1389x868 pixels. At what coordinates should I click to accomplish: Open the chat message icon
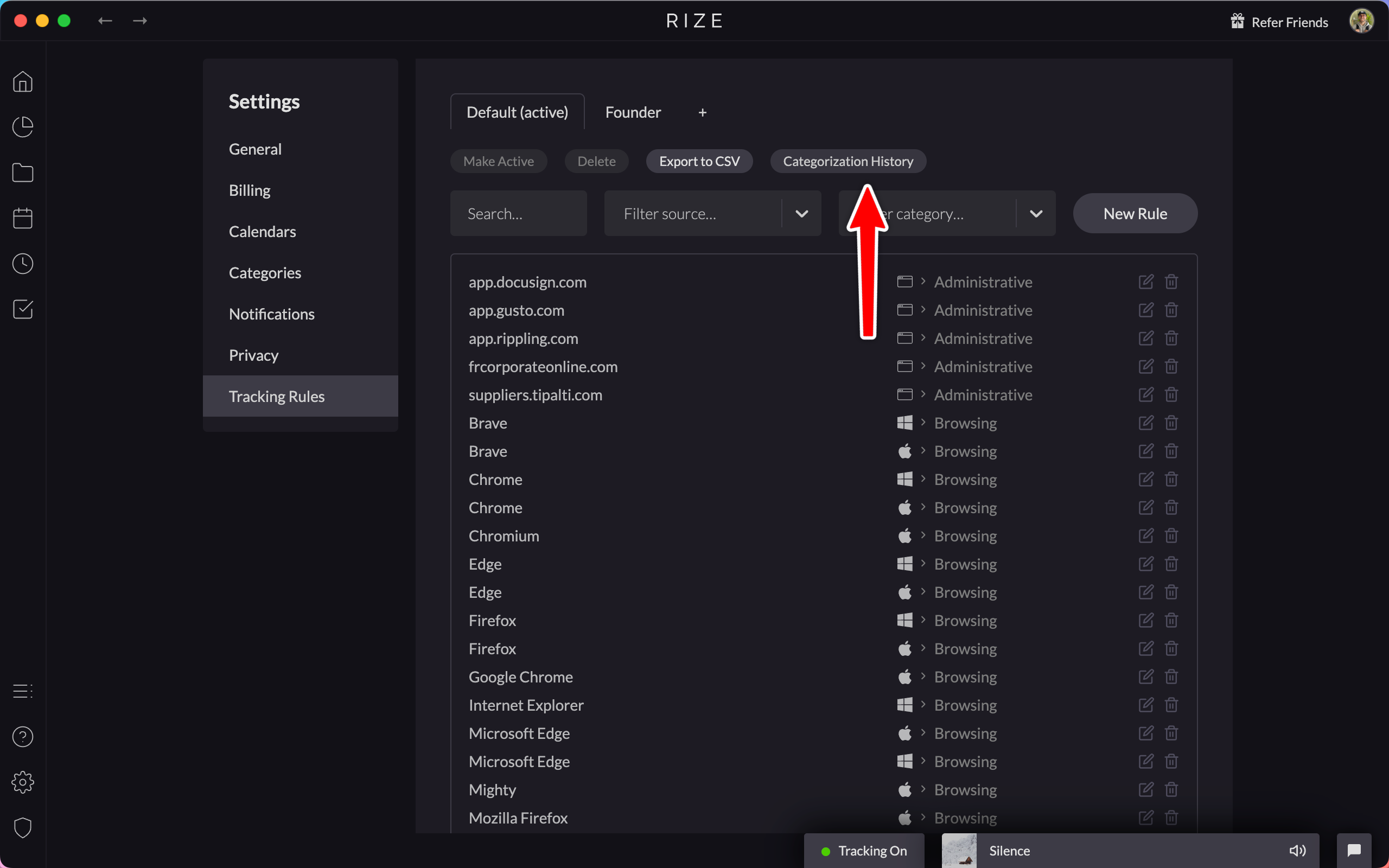tap(1354, 850)
